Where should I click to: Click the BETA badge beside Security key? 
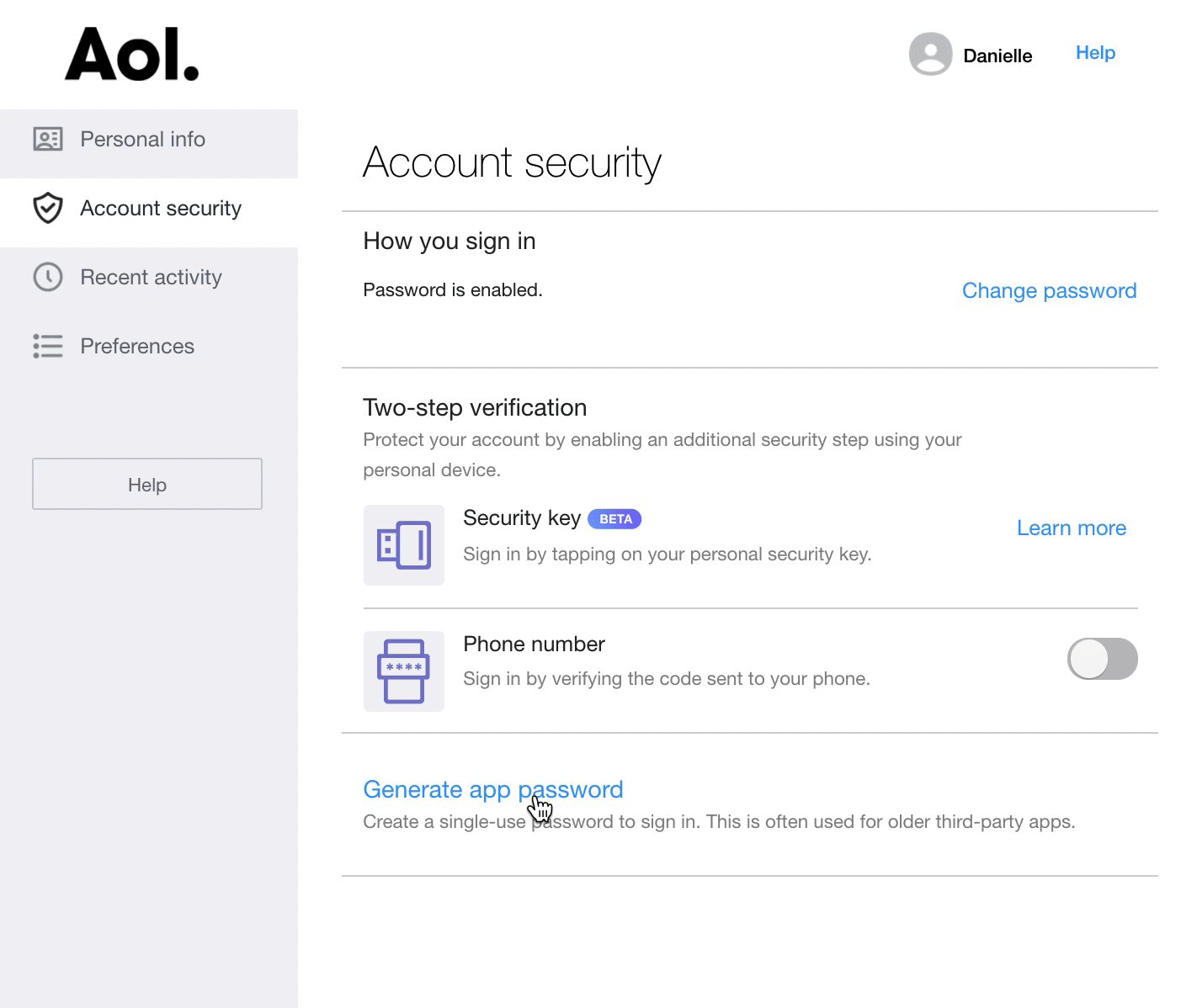[615, 519]
